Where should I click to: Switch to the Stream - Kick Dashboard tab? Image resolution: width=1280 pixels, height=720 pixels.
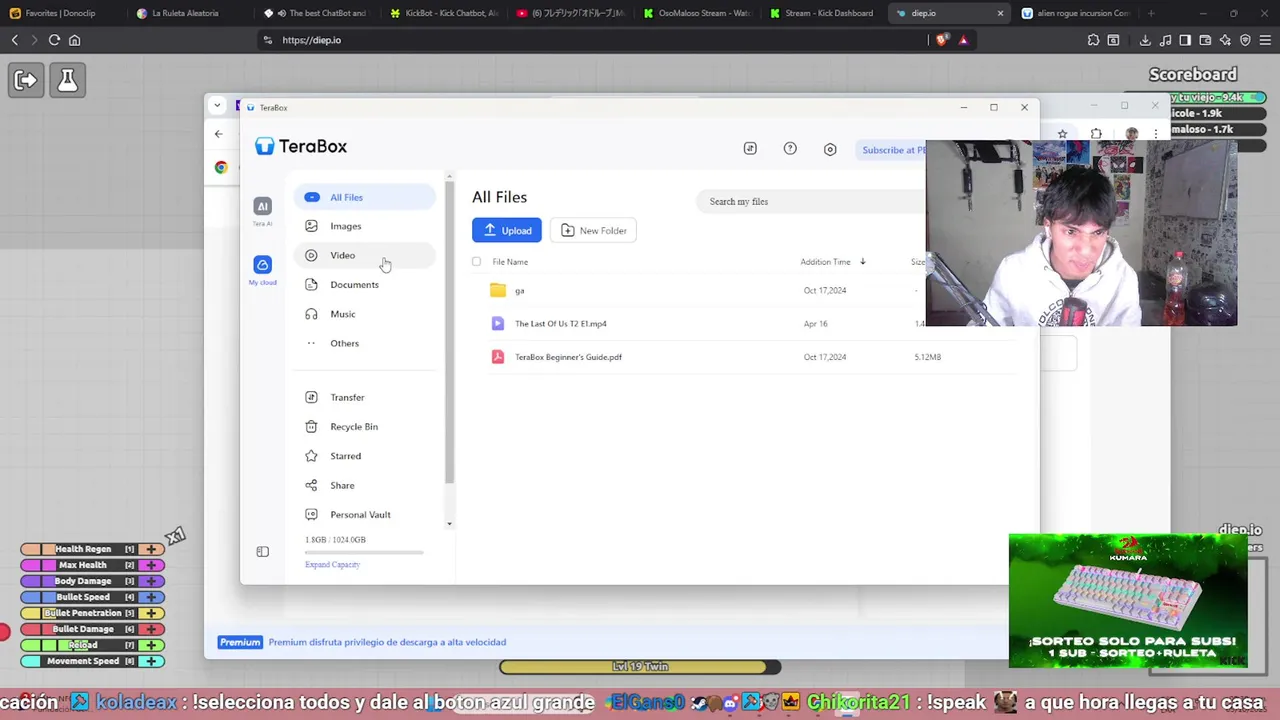point(821,13)
